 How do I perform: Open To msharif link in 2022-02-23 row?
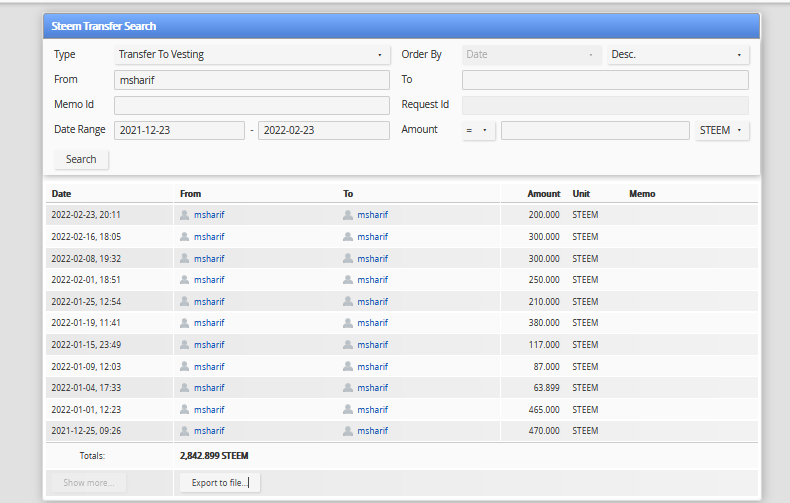372,215
